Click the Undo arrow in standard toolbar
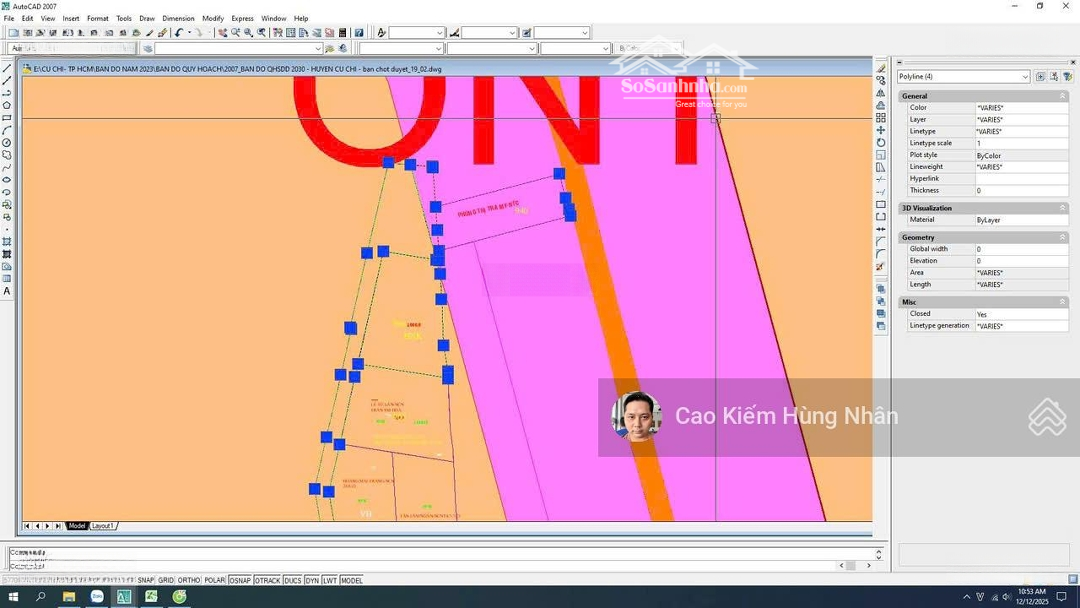 (179, 33)
